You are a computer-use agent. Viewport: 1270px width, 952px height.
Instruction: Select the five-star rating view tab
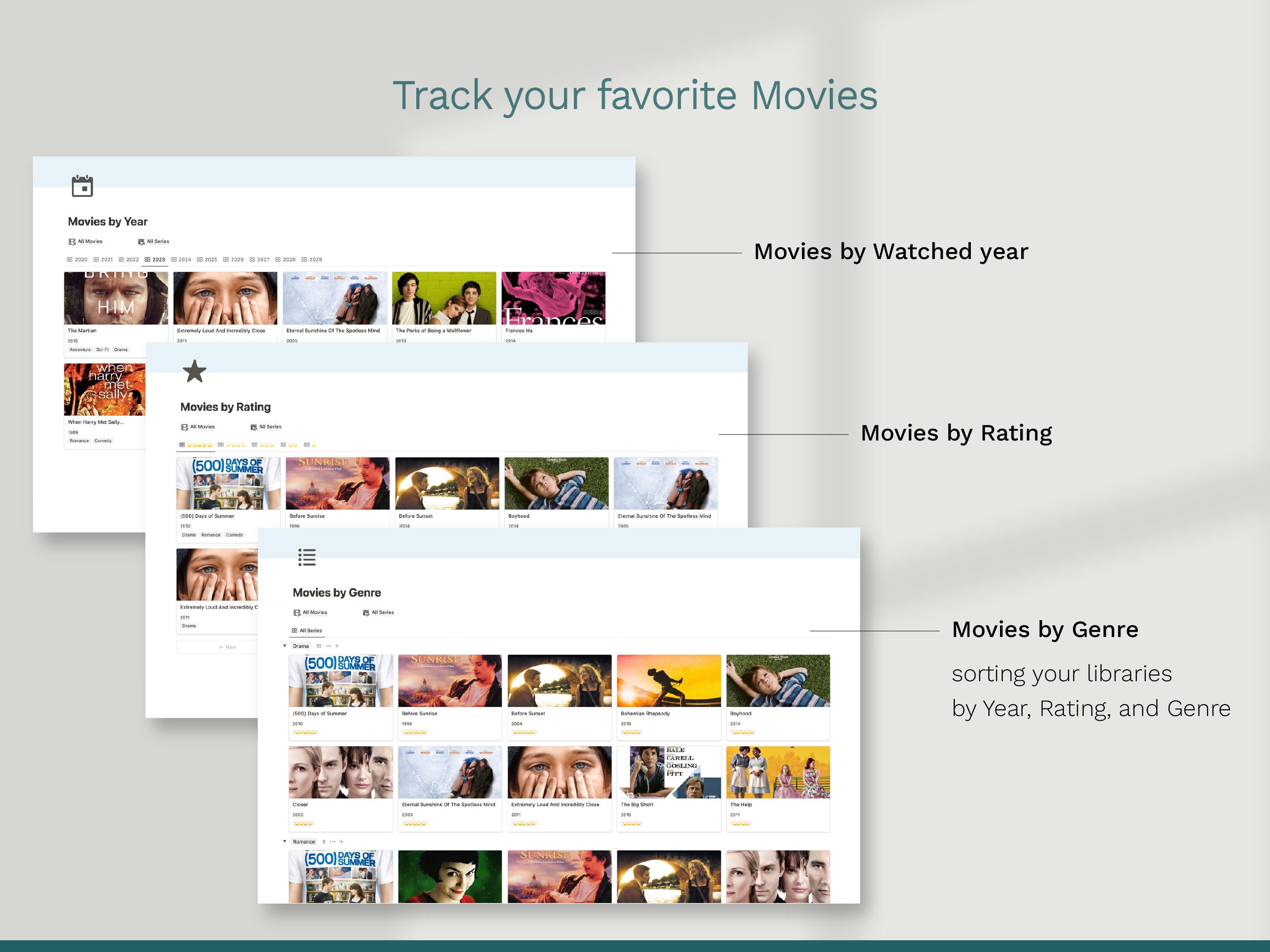tap(196, 445)
